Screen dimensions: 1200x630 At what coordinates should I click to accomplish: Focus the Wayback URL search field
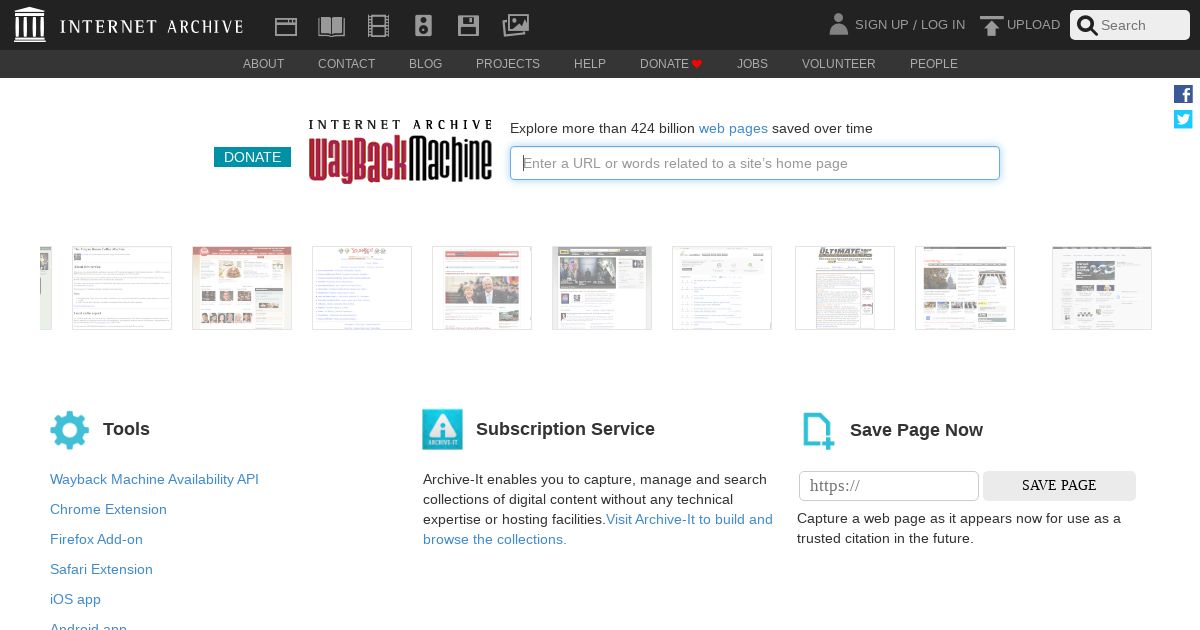point(755,163)
